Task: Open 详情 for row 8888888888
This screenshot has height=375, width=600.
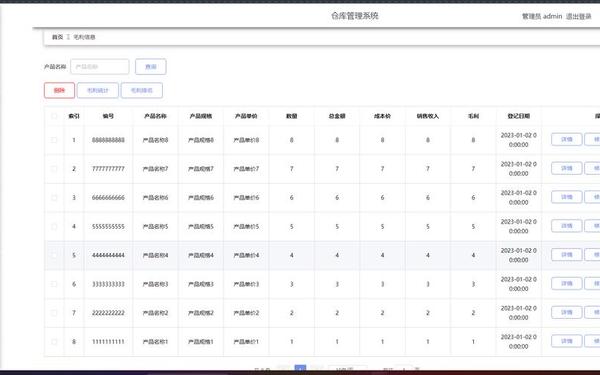Action: (x=567, y=140)
